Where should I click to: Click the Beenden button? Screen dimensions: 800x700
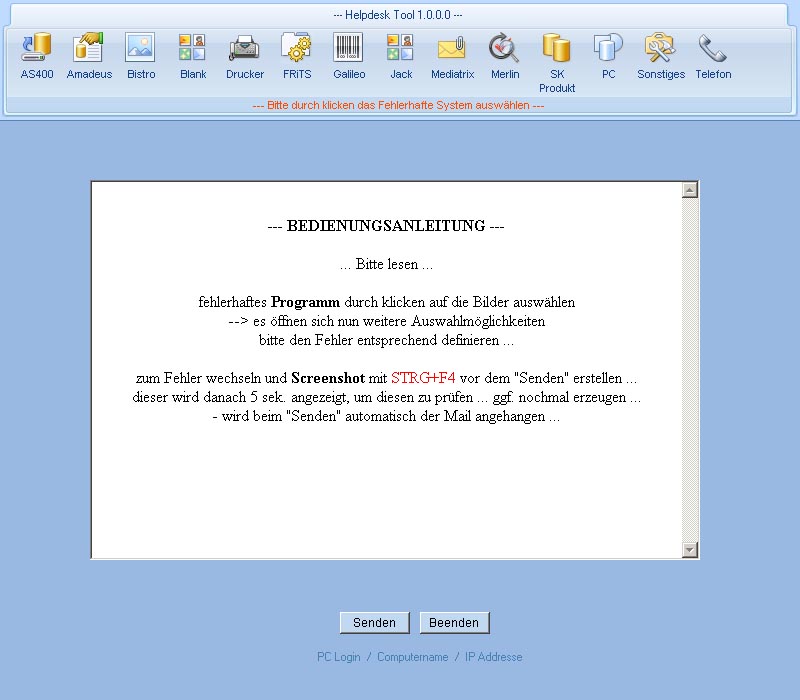coord(454,623)
